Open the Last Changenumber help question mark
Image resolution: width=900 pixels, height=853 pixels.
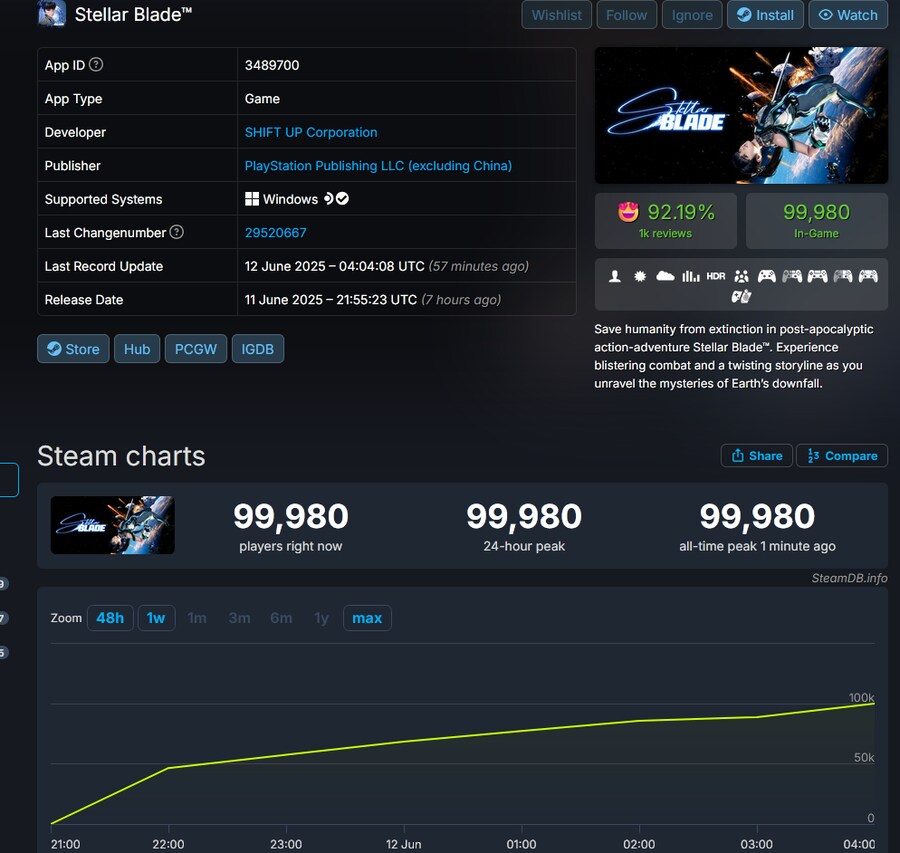177,232
